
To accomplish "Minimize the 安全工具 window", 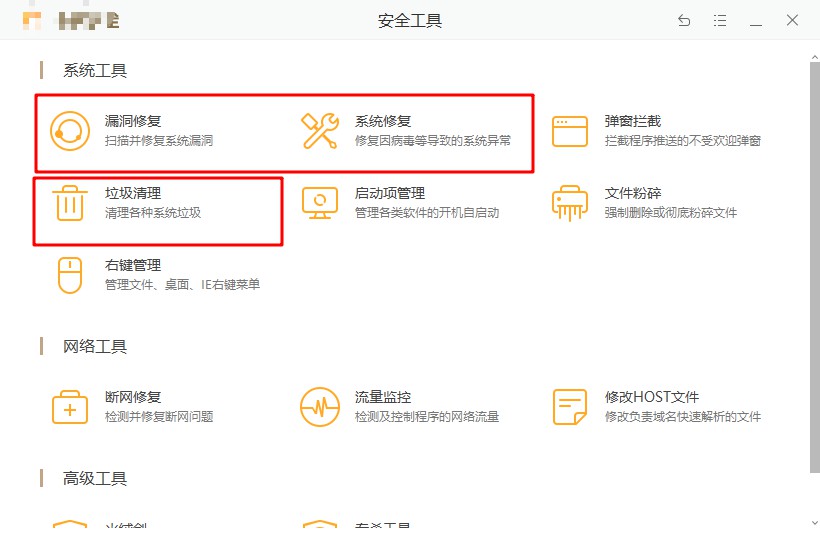I will (x=756, y=20).
